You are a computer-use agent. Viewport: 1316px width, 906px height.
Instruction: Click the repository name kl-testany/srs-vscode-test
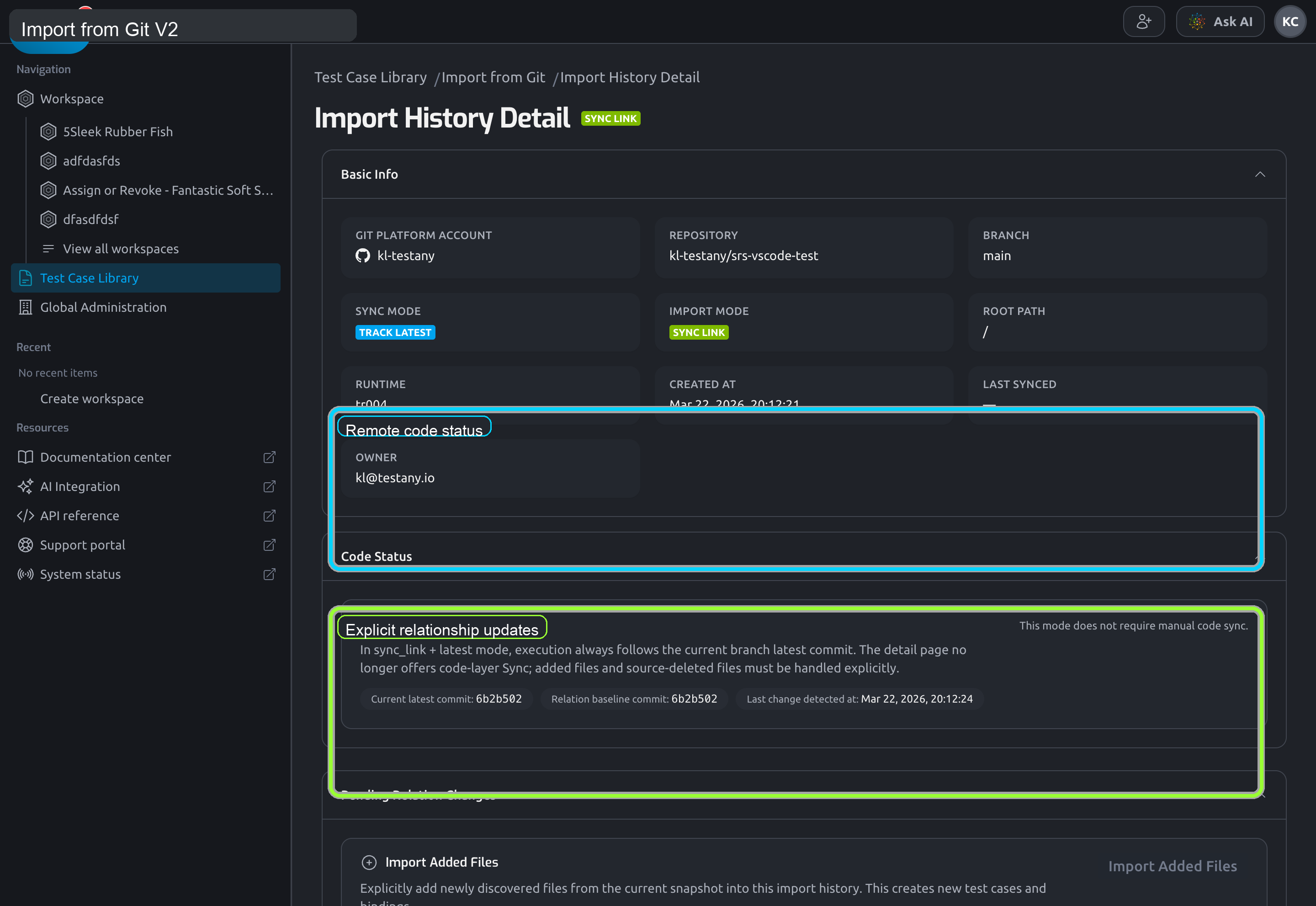[743, 256]
